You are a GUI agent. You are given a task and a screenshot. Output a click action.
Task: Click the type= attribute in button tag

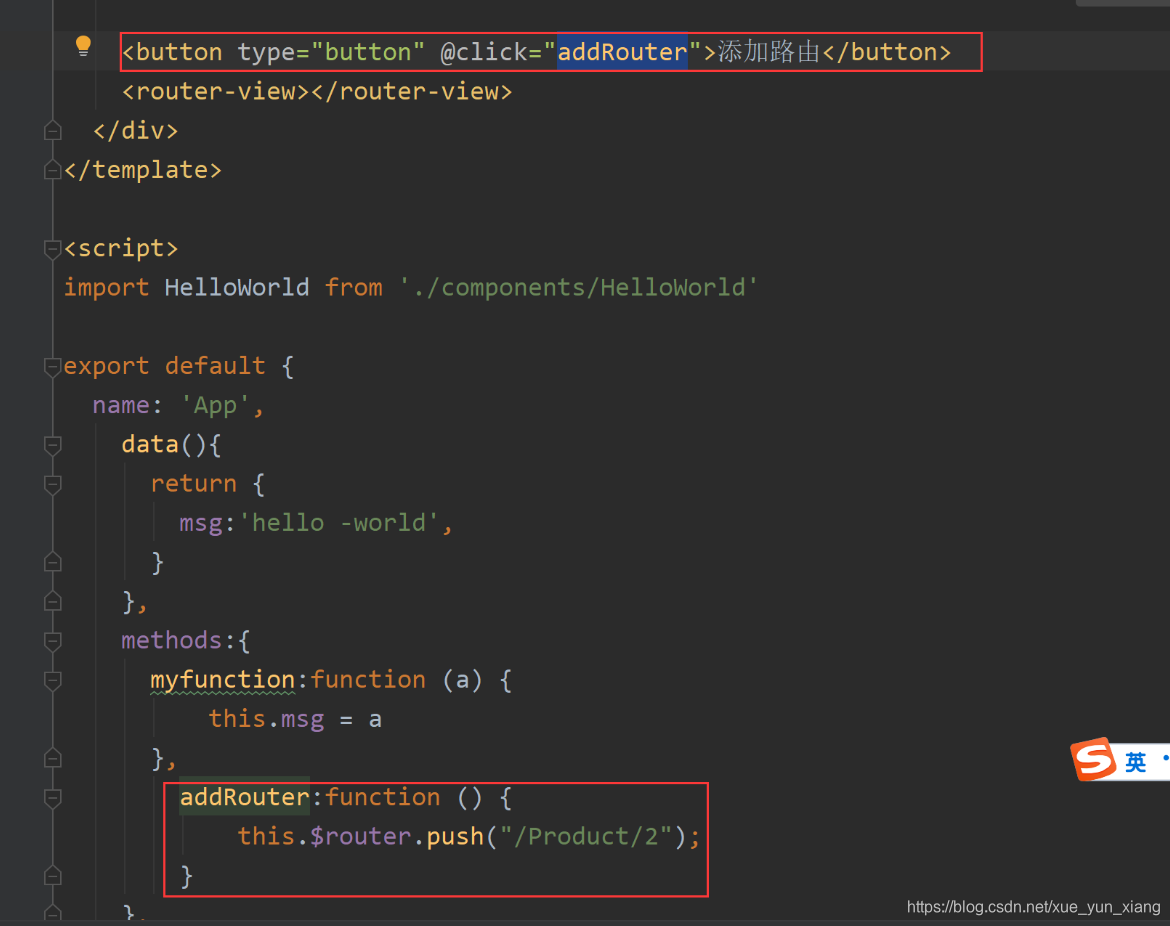tap(273, 53)
